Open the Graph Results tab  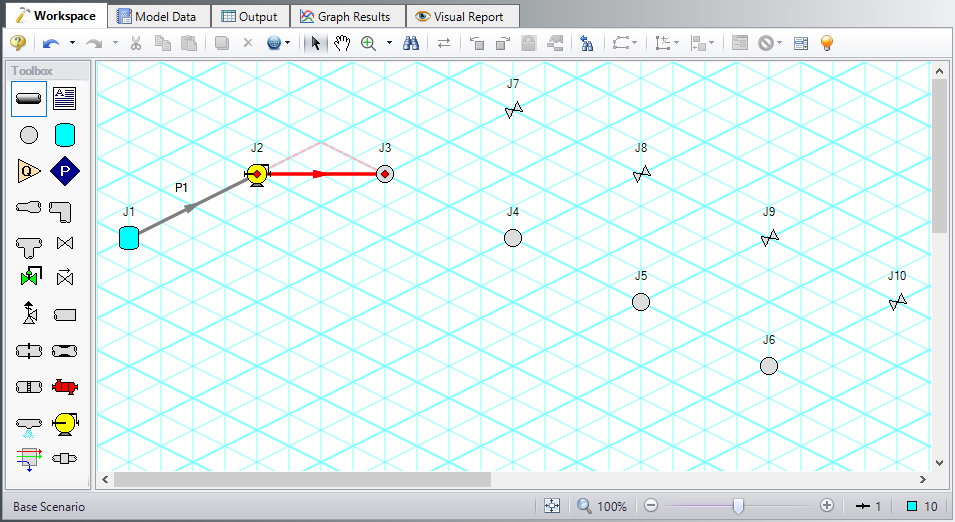pyautogui.click(x=346, y=16)
